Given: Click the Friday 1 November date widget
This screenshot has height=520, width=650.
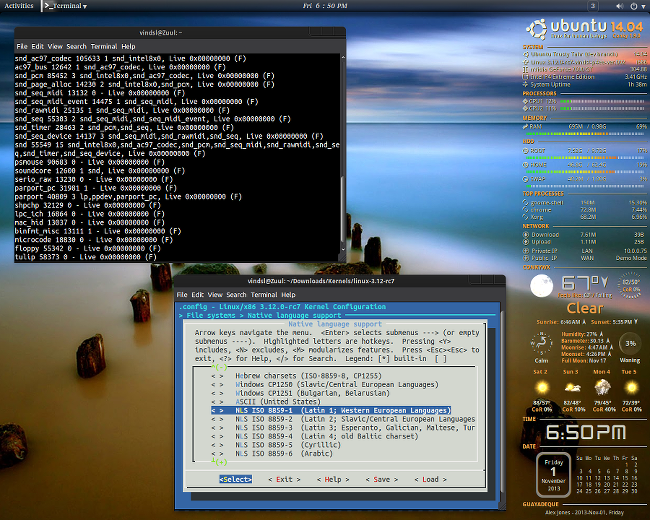Looking at the screenshot, I should [x=553, y=475].
